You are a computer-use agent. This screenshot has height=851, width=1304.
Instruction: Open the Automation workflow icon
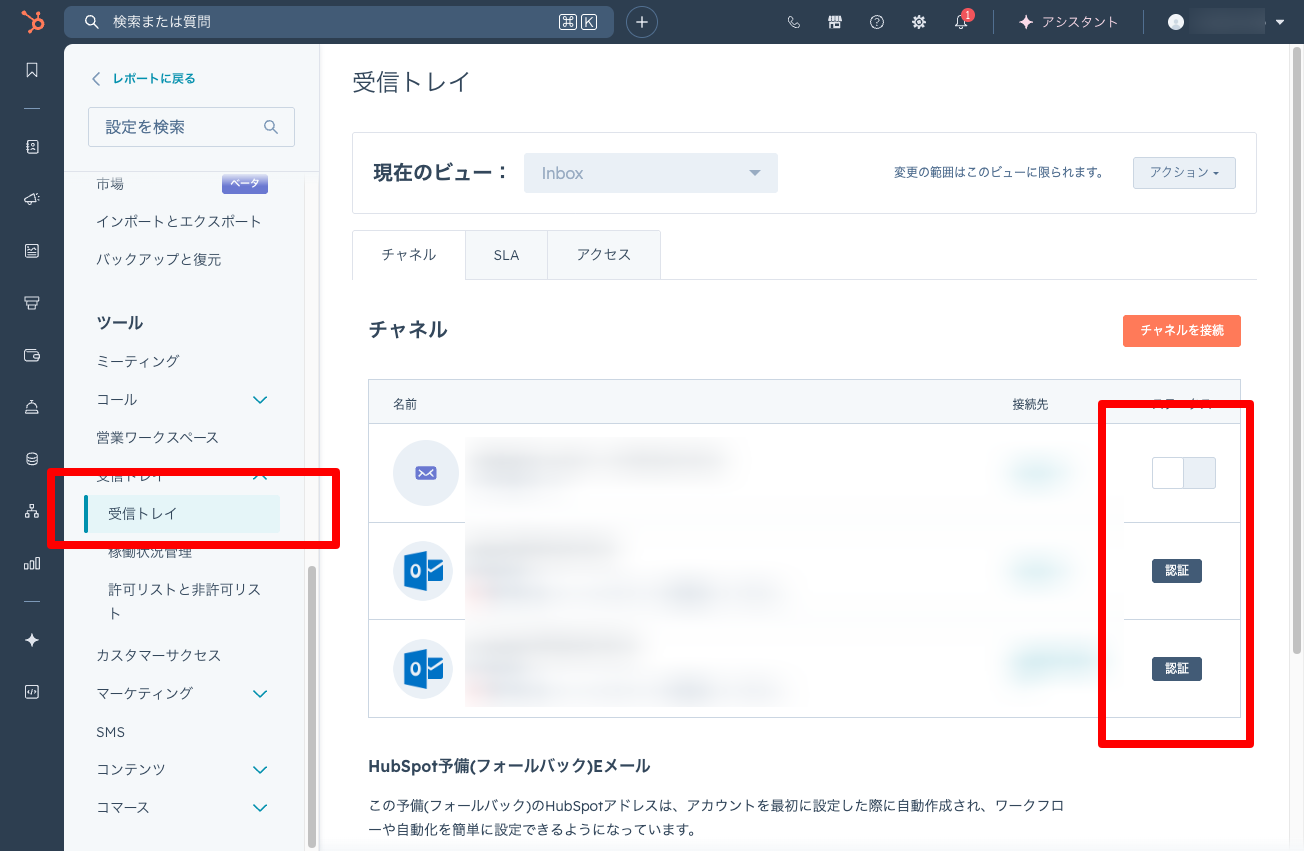[x=32, y=511]
